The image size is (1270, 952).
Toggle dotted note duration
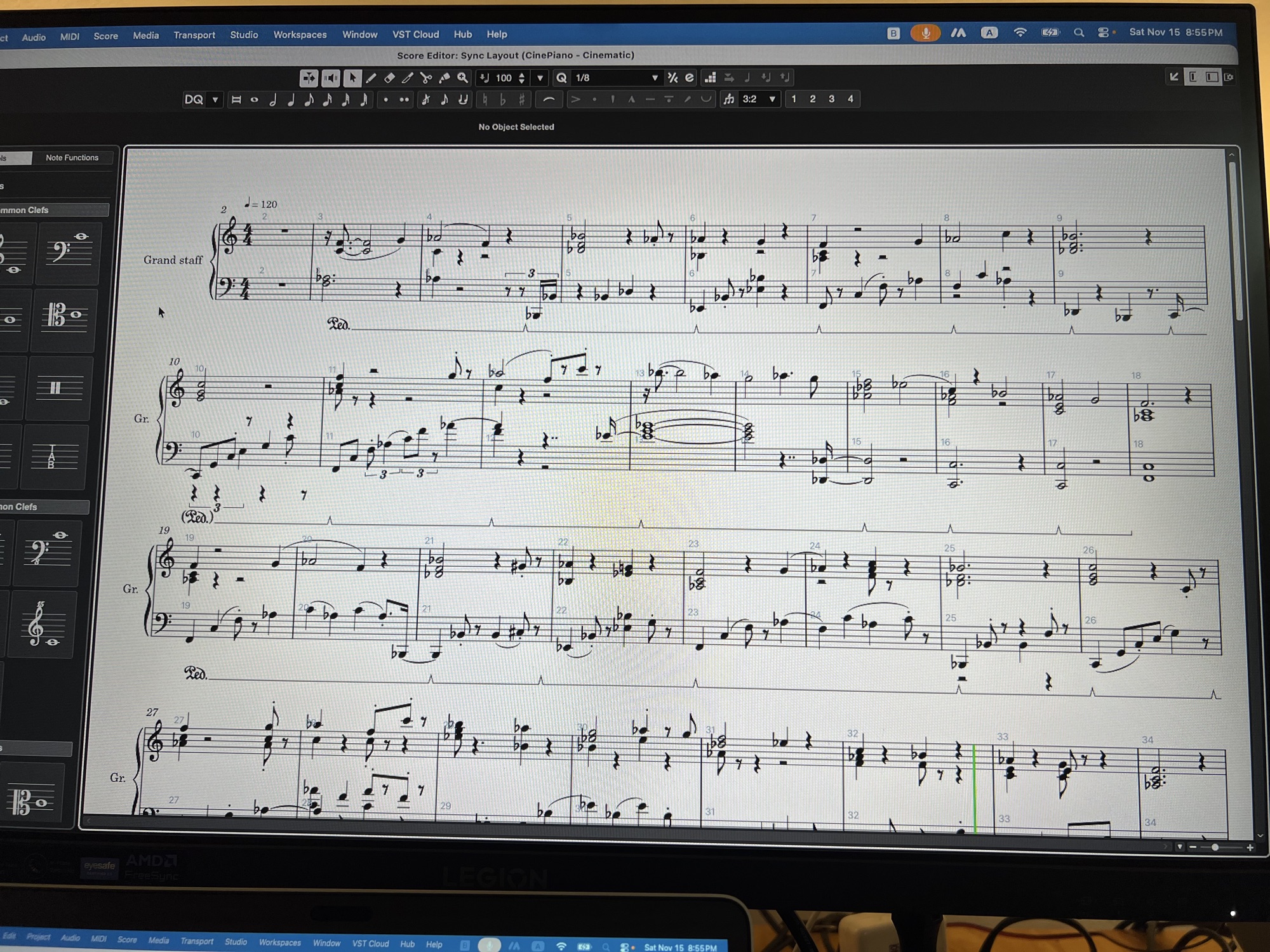tap(385, 100)
